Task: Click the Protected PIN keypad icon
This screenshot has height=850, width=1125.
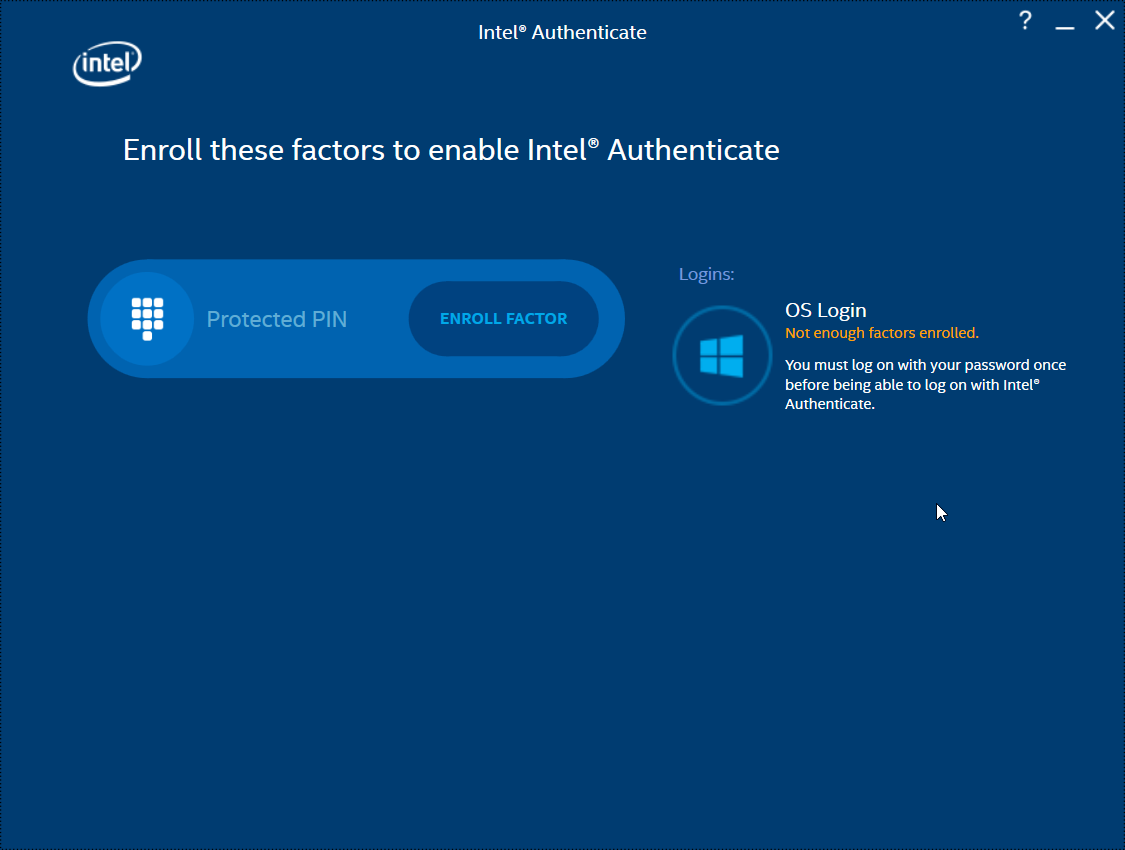Action: 147,318
